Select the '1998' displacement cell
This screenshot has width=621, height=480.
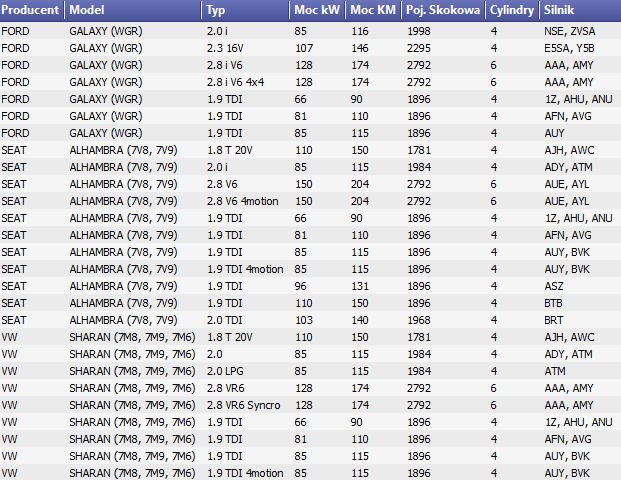pyautogui.click(x=419, y=31)
